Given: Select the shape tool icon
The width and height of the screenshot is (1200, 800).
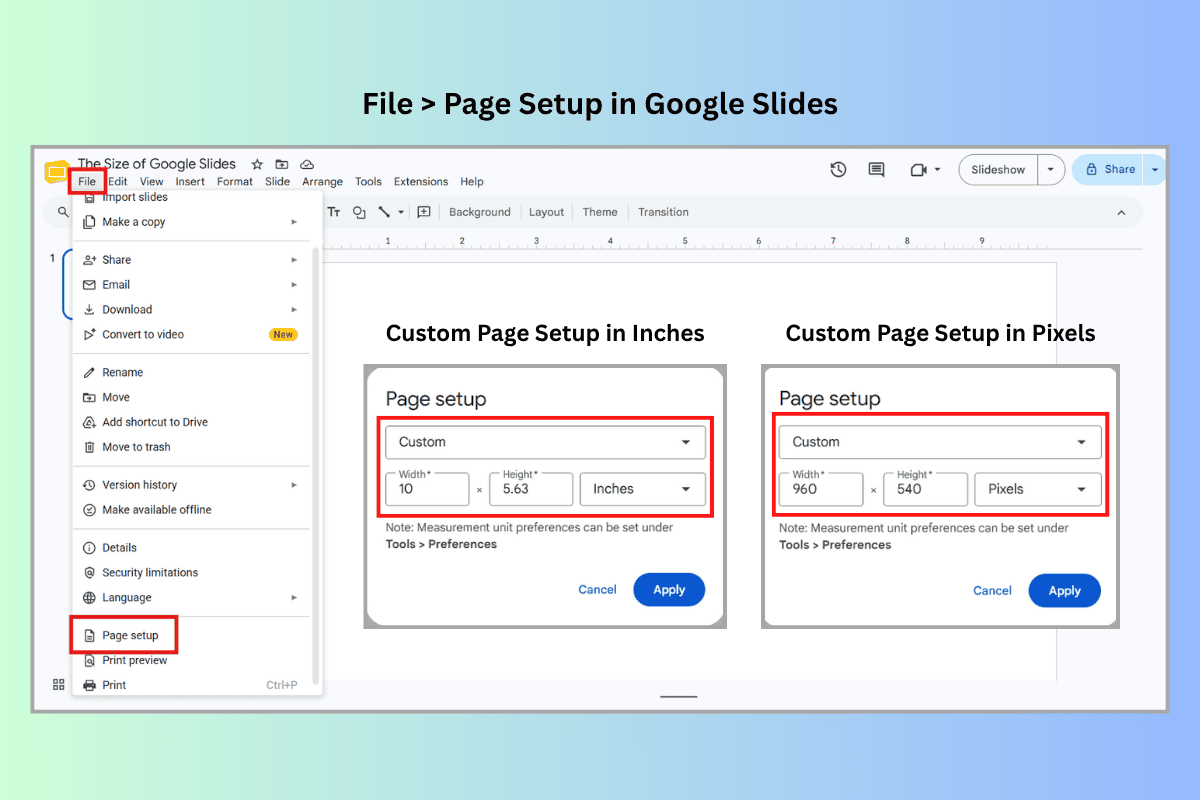Looking at the screenshot, I should [359, 212].
